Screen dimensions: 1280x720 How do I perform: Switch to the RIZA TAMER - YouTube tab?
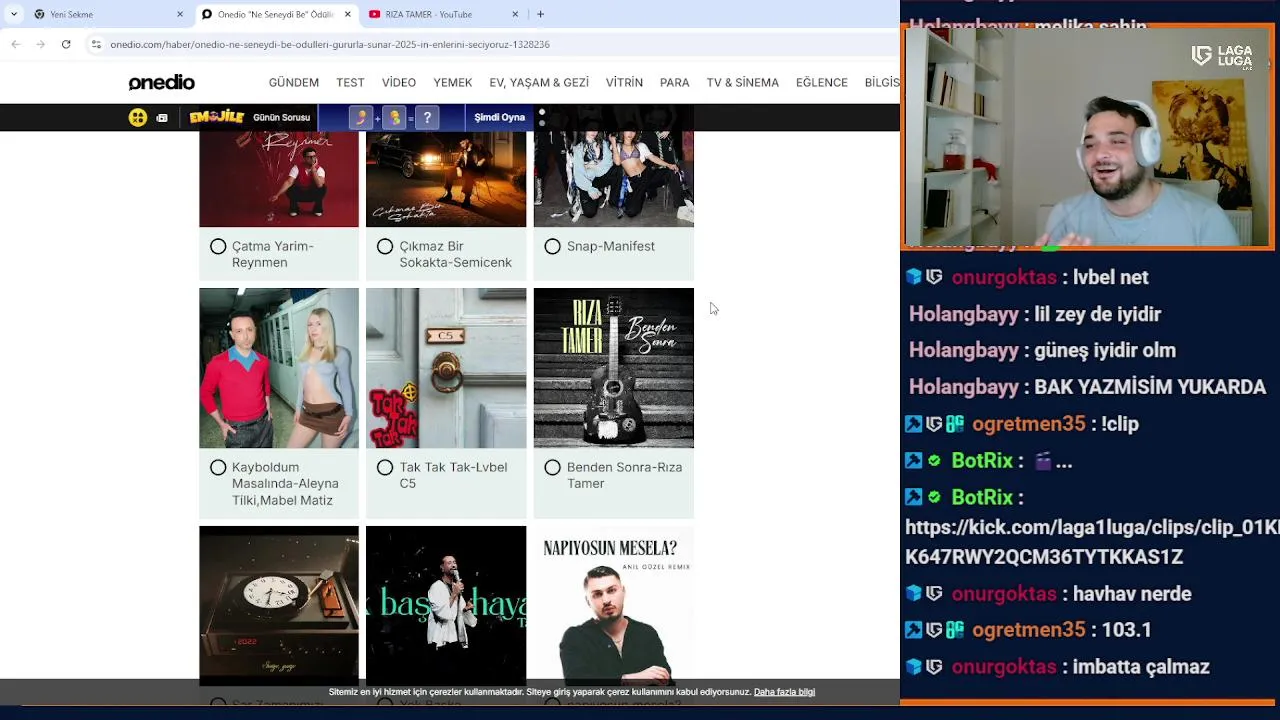click(442, 14)
